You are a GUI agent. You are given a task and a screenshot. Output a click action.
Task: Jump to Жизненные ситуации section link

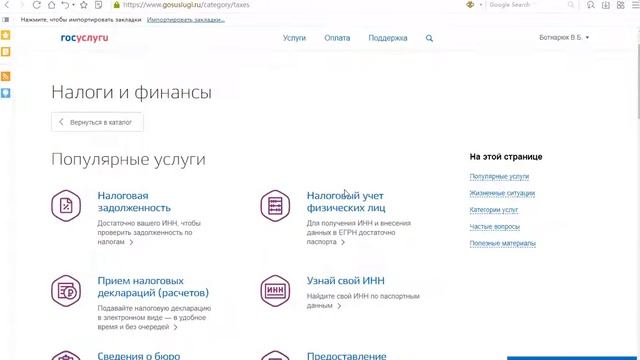pyautogui.click(x=502, y=193)
